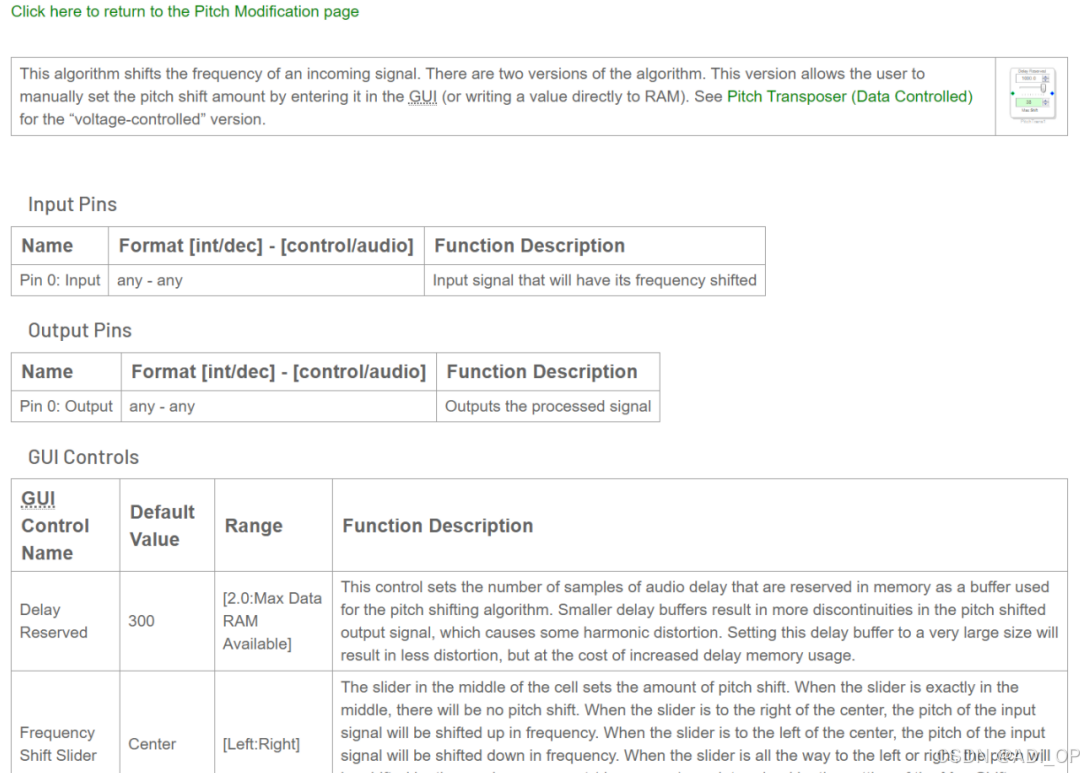Click the dotted-underlined GUI abbreviation in description

[x=422, y=97]
